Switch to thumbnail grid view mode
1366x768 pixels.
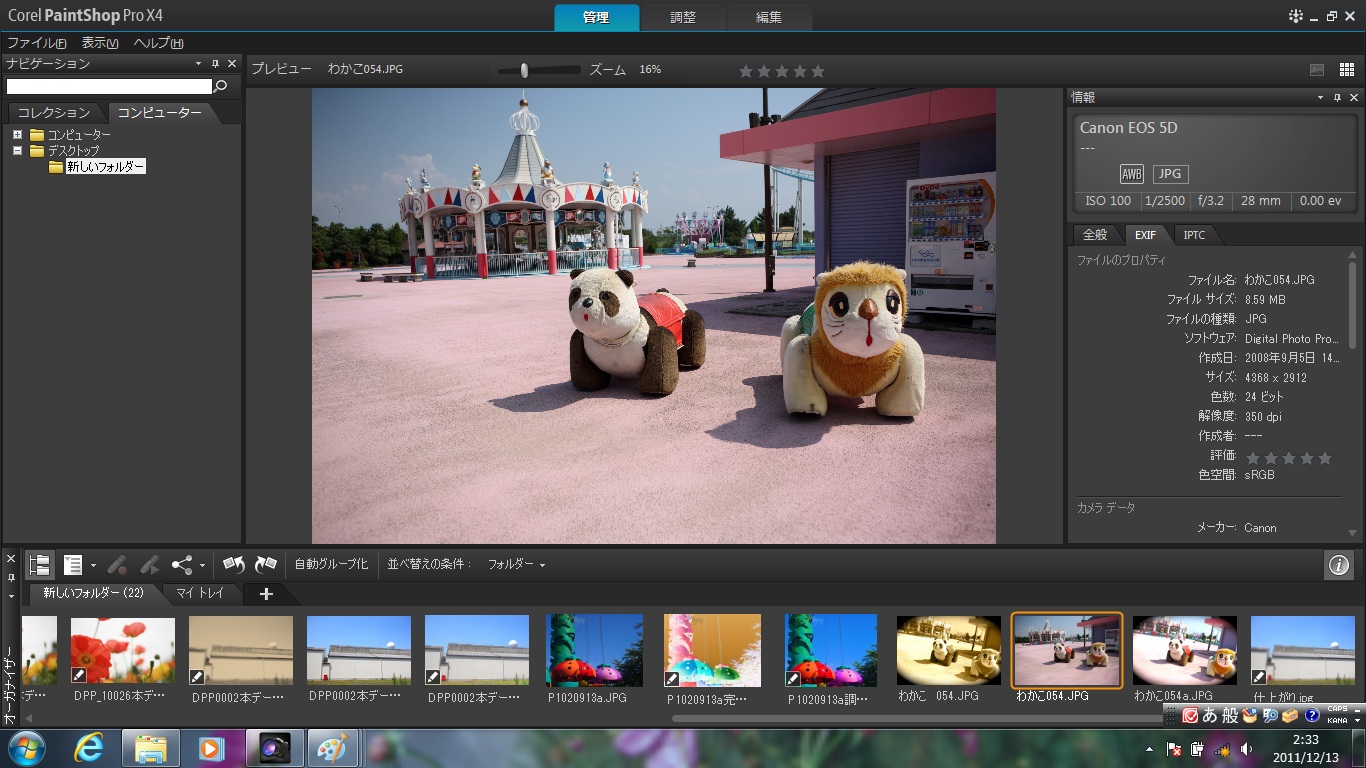1347,70
